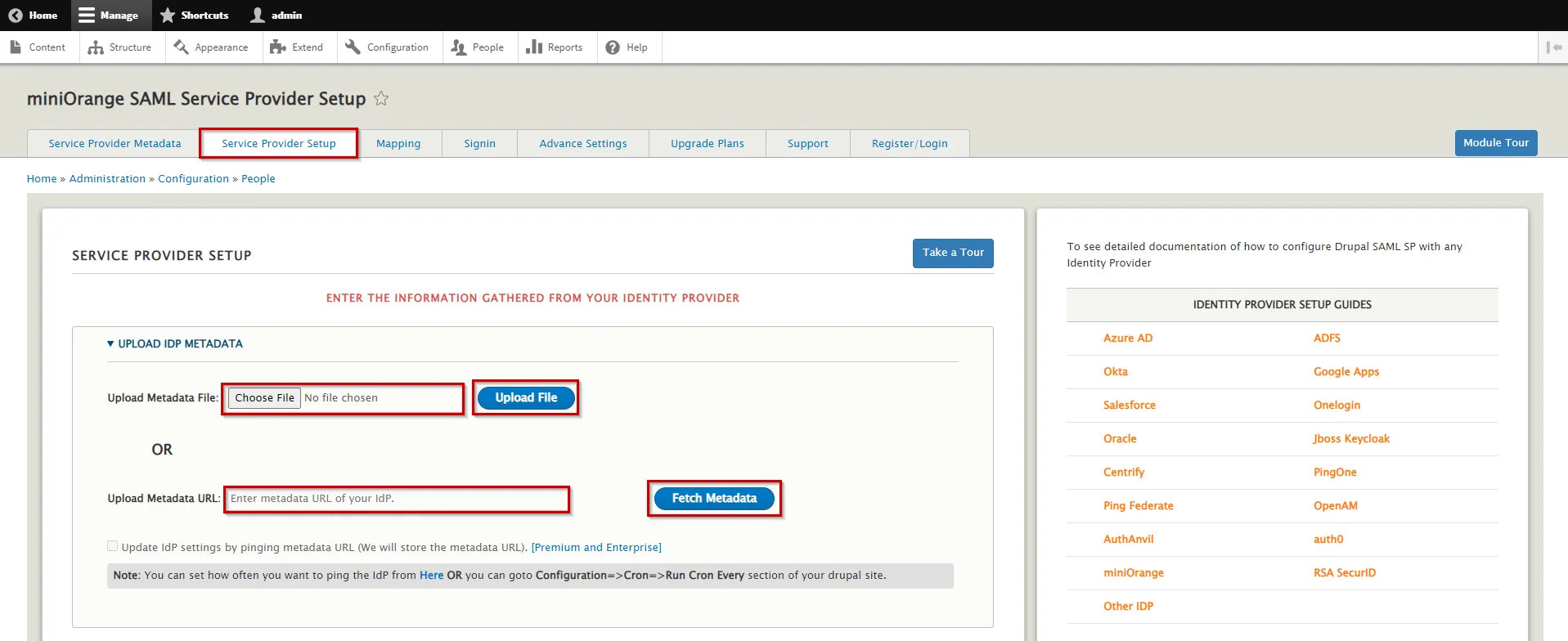Open Okta setup guide
The width and height of the screenshot is (1568, 641).
pos(1116,371)
